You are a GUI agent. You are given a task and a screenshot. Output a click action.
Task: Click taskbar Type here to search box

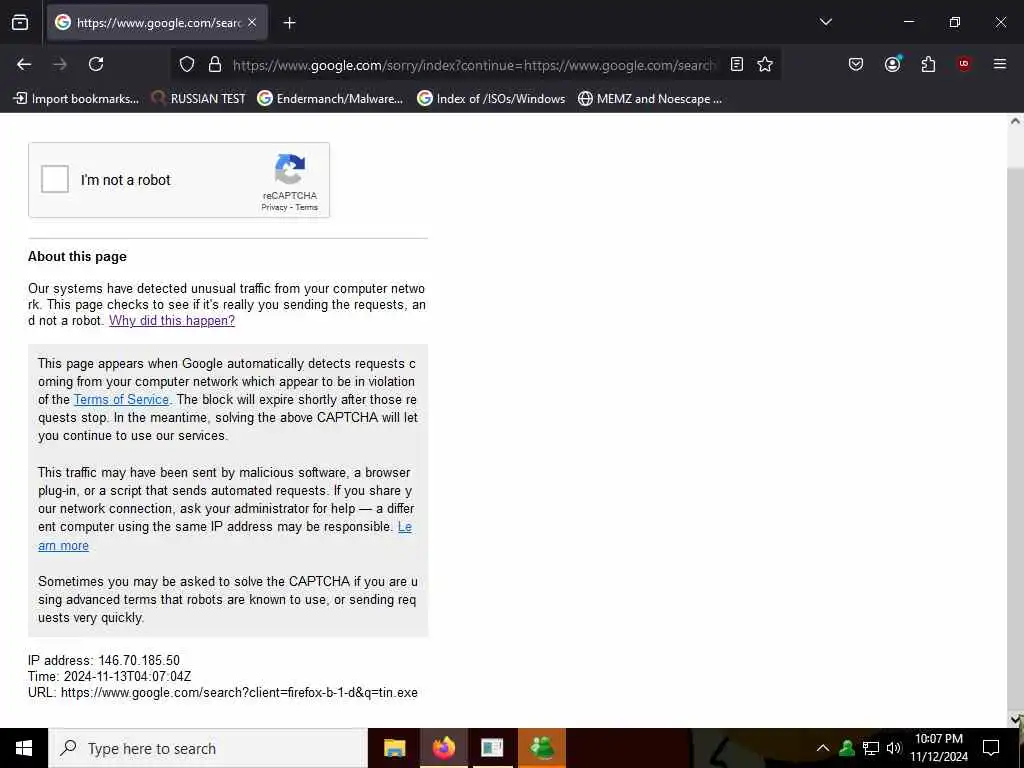click(x=208, y=748)
